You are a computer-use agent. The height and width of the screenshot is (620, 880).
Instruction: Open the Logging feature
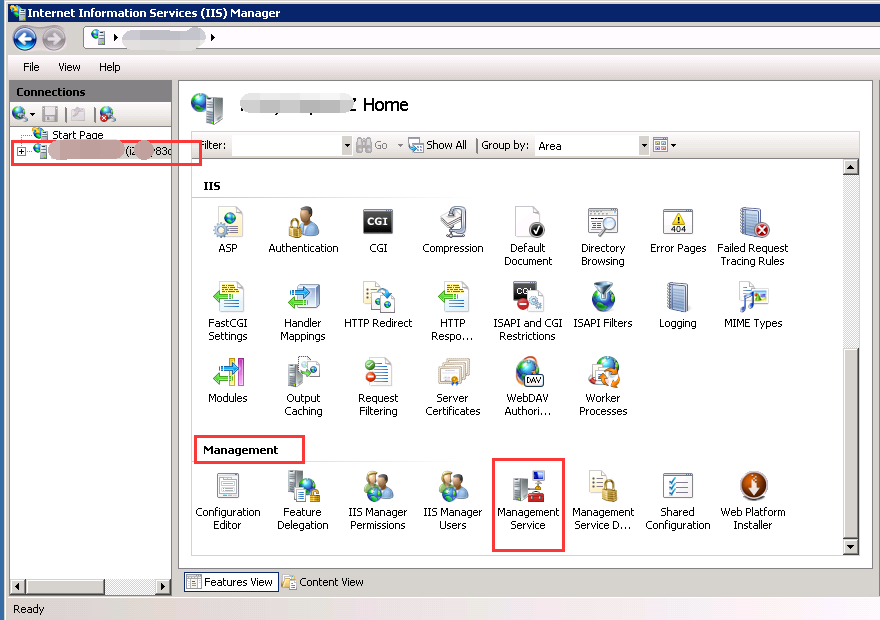tap(678, 305)
